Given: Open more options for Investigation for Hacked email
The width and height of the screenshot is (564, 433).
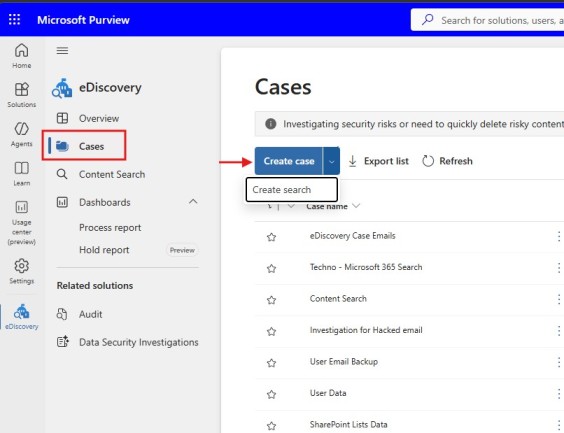Looking at the screenshot, I should pos(559,331).
